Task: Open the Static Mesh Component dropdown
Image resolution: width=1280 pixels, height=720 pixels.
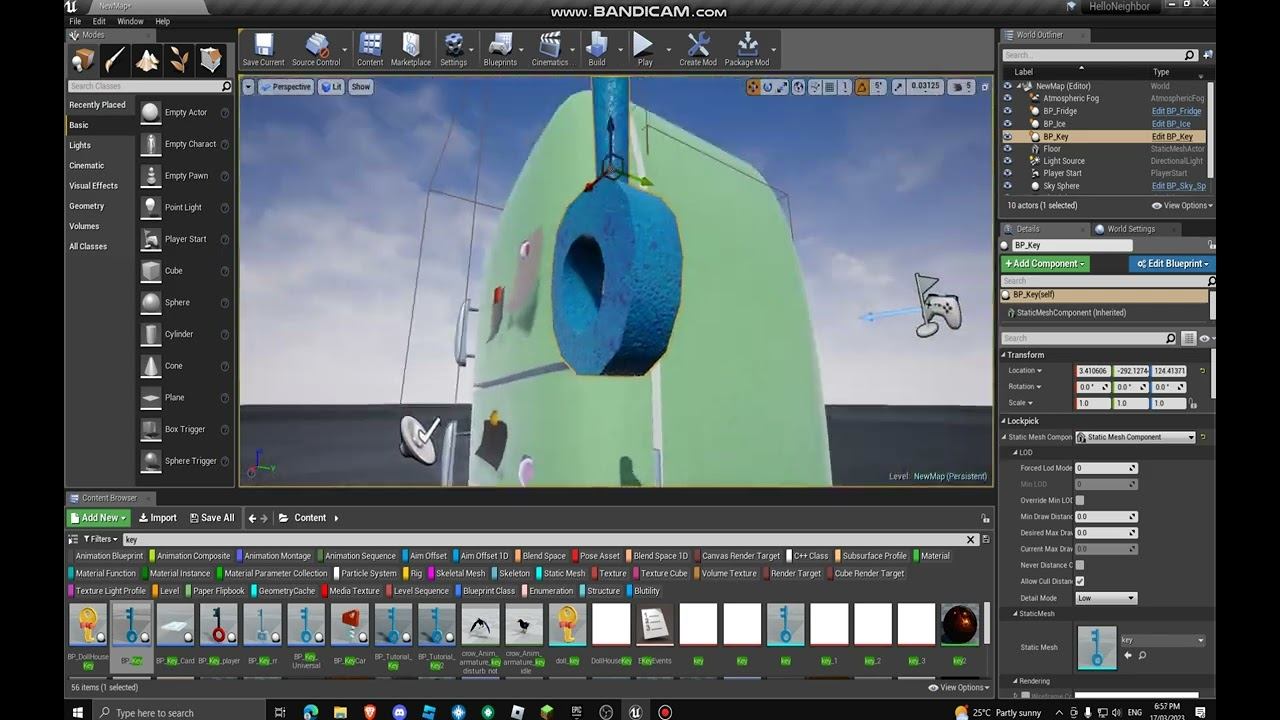Action: [x=1135, y=437]
